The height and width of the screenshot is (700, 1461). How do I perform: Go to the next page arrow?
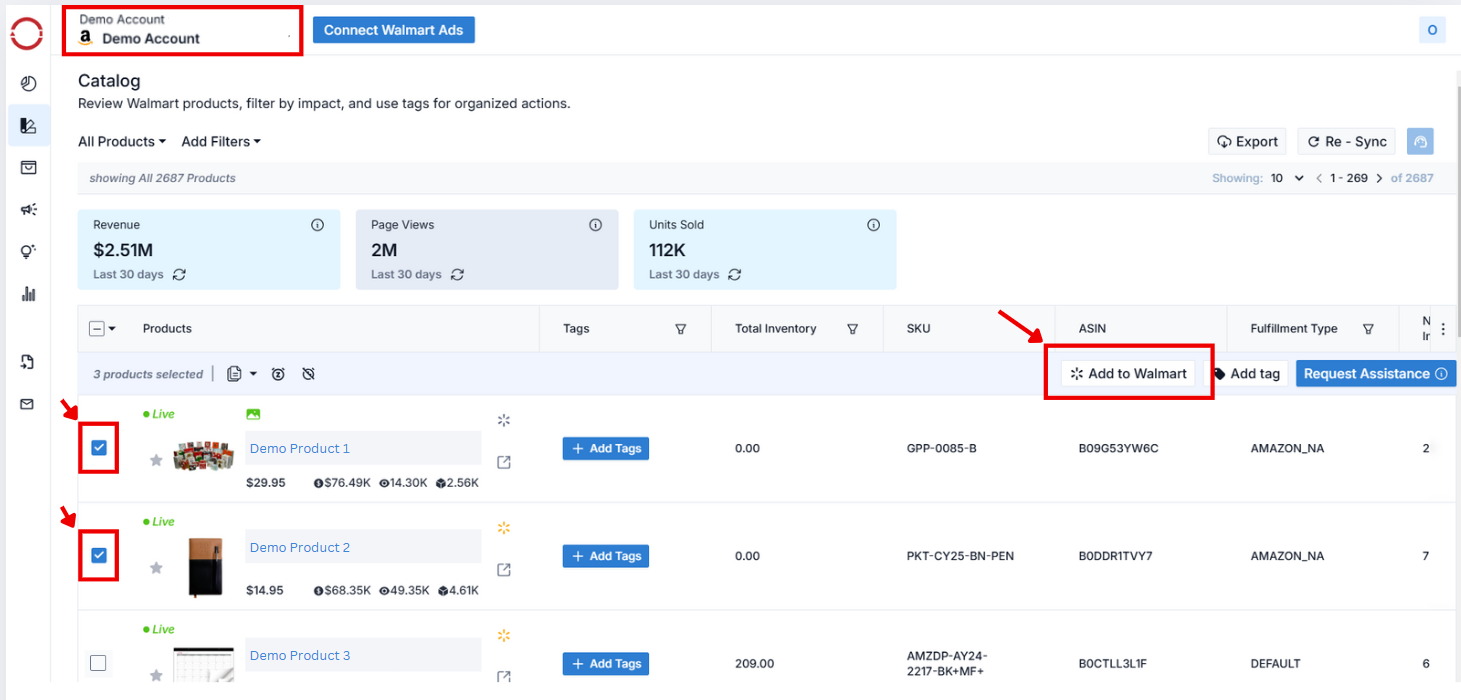coord(1380,178)
